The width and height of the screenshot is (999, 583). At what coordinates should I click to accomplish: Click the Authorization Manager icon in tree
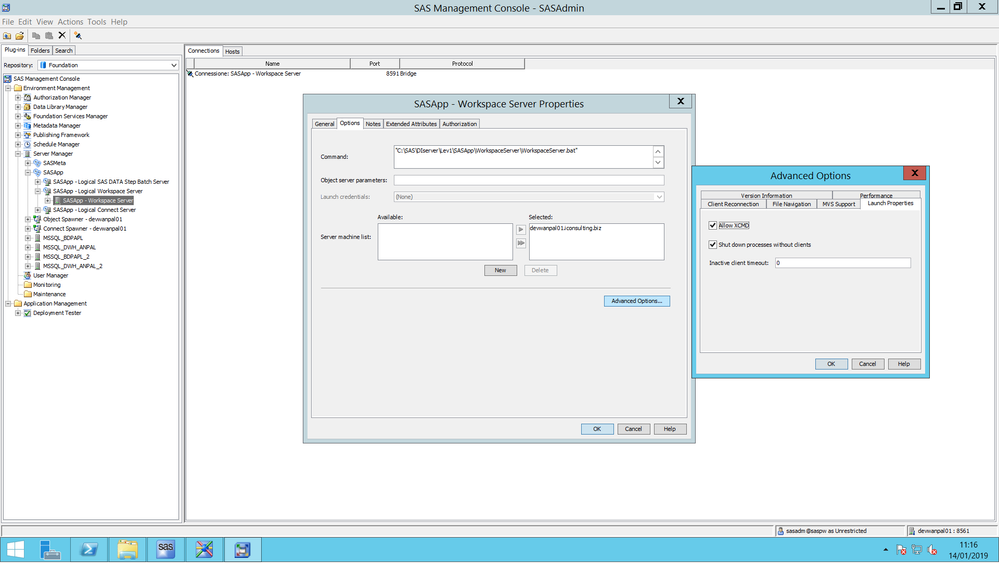tap(27, 97)
